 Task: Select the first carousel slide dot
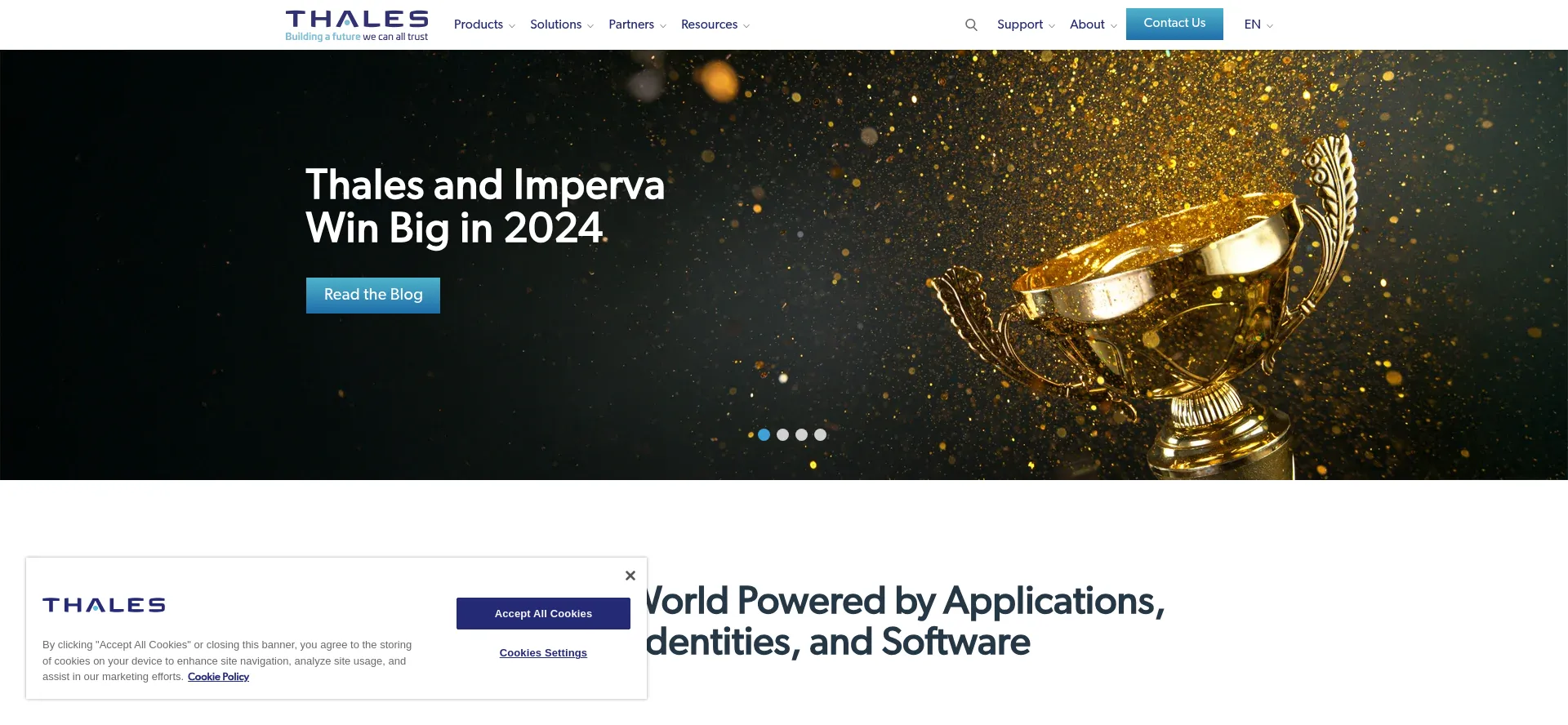point(764,434)
